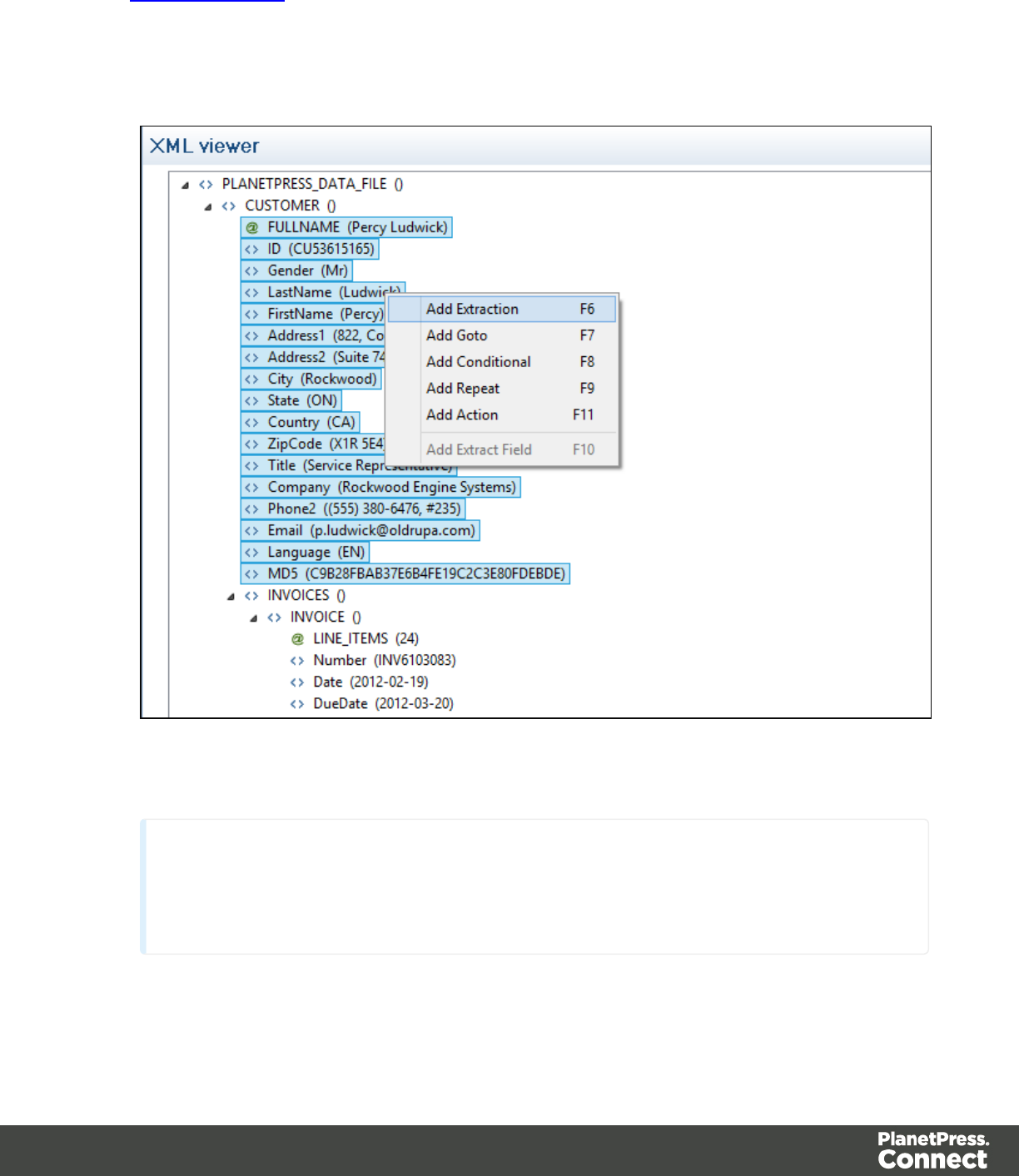Click the element icon beside Email

pos(251,530)
